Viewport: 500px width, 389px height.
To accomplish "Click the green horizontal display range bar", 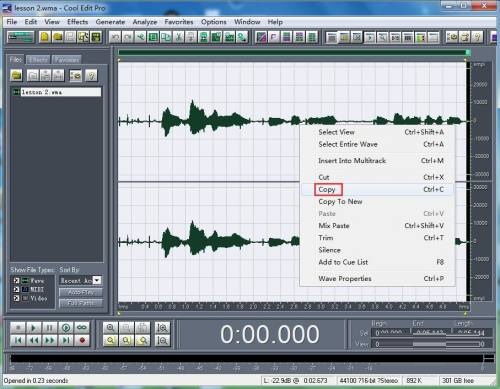I will point(293,53).
